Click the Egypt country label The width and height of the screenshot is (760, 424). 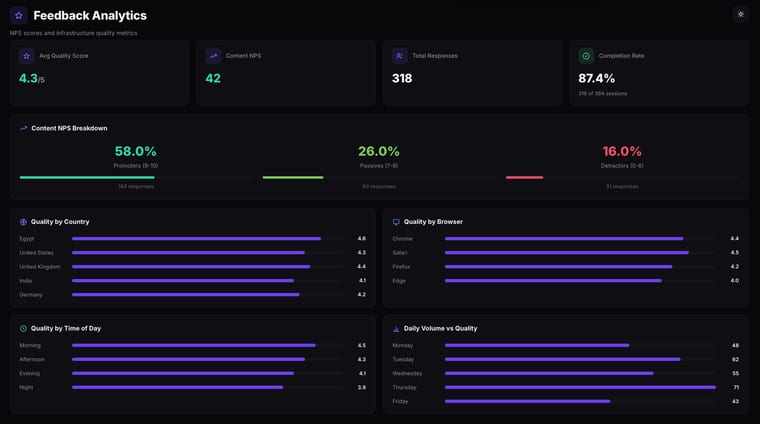[27, 239]
